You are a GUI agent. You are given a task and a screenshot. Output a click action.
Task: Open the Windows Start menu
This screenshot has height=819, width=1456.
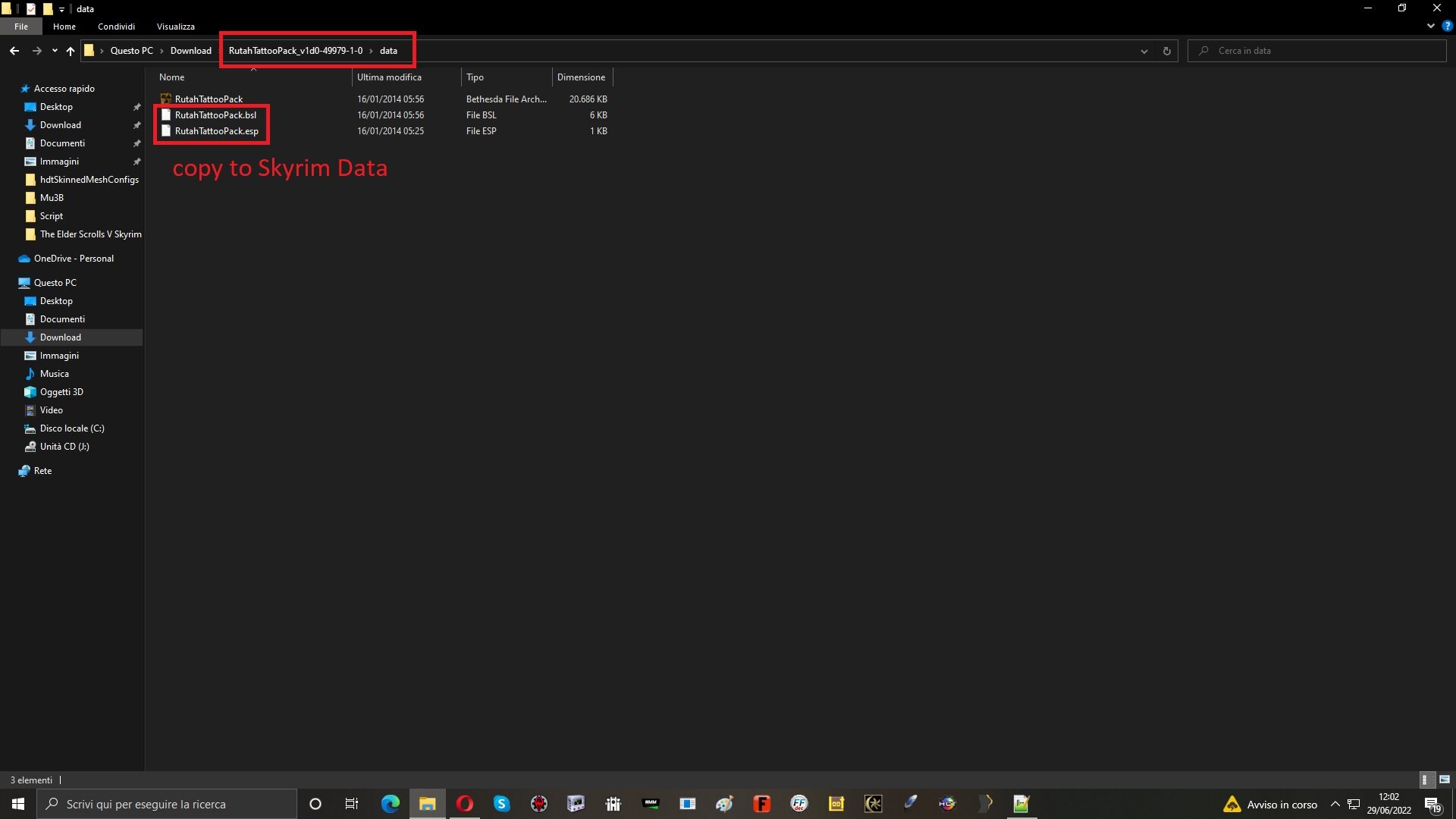click(x=18, y=804)
